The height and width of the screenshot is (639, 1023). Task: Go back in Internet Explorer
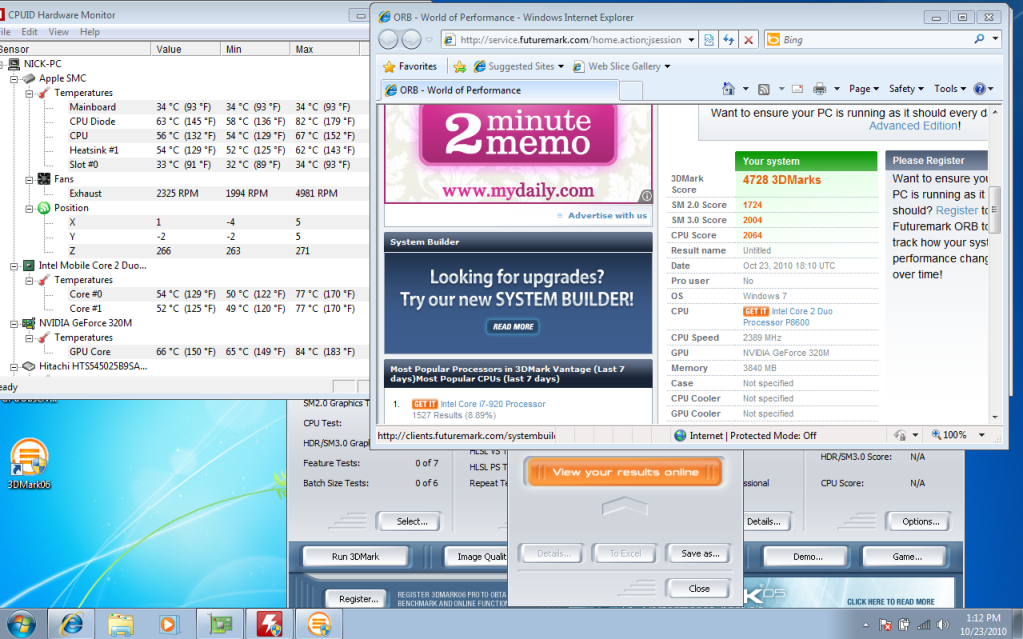[x=388, y=40]
